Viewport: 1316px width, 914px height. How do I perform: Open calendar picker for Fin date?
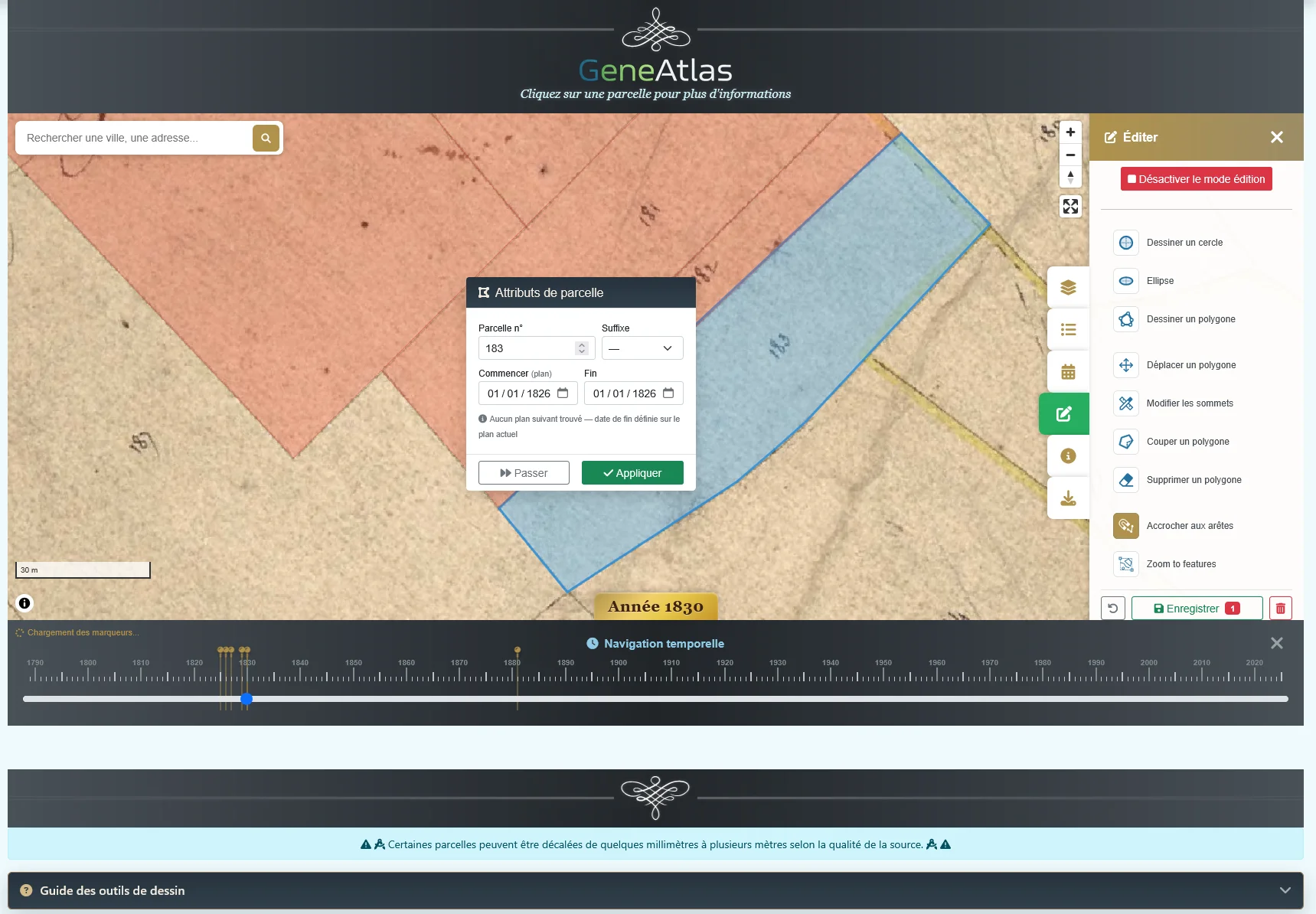click(x=668, y=393)
